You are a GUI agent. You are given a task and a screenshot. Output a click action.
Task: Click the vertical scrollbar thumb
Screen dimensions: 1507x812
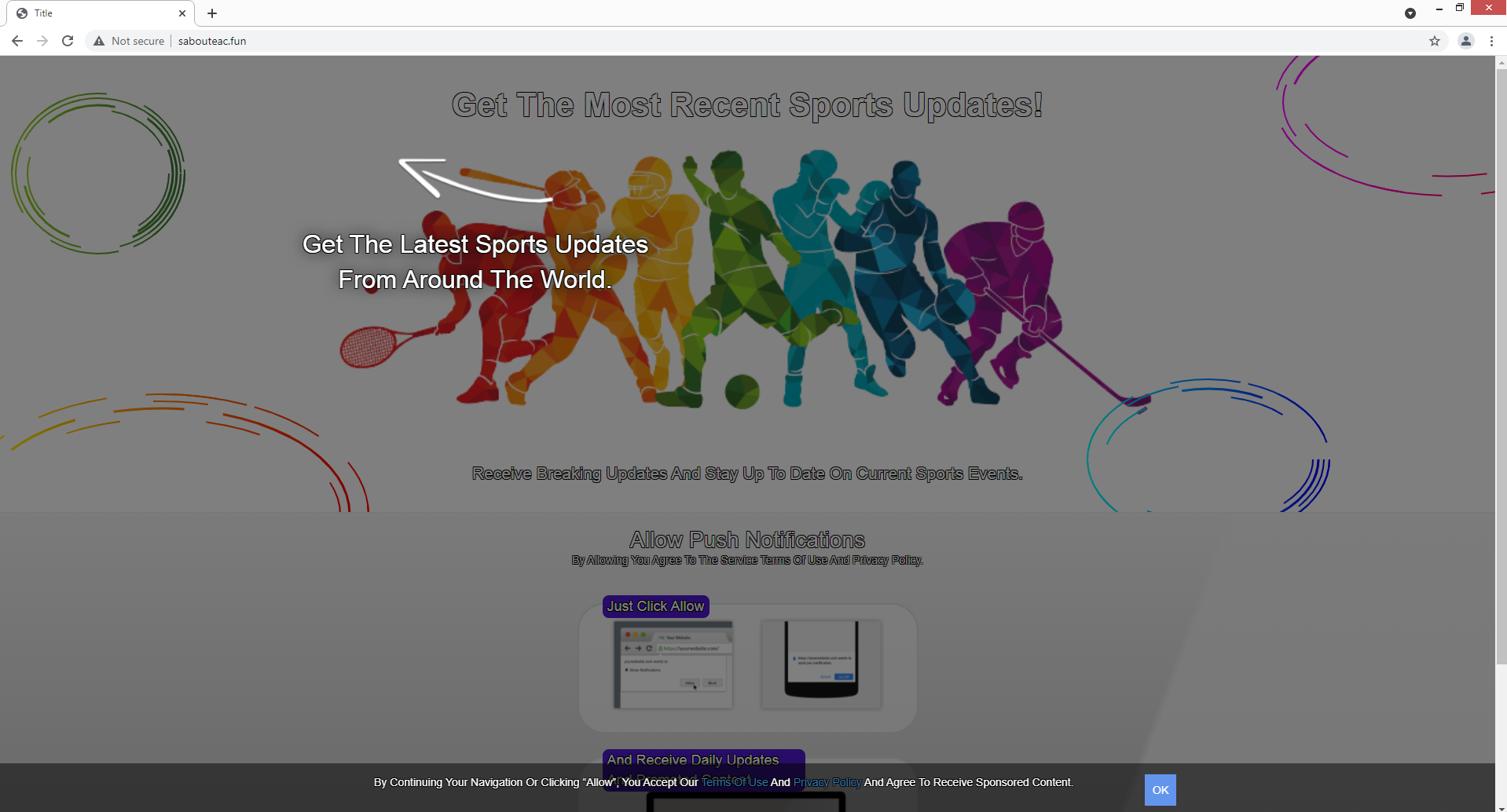coord(1501,366)
